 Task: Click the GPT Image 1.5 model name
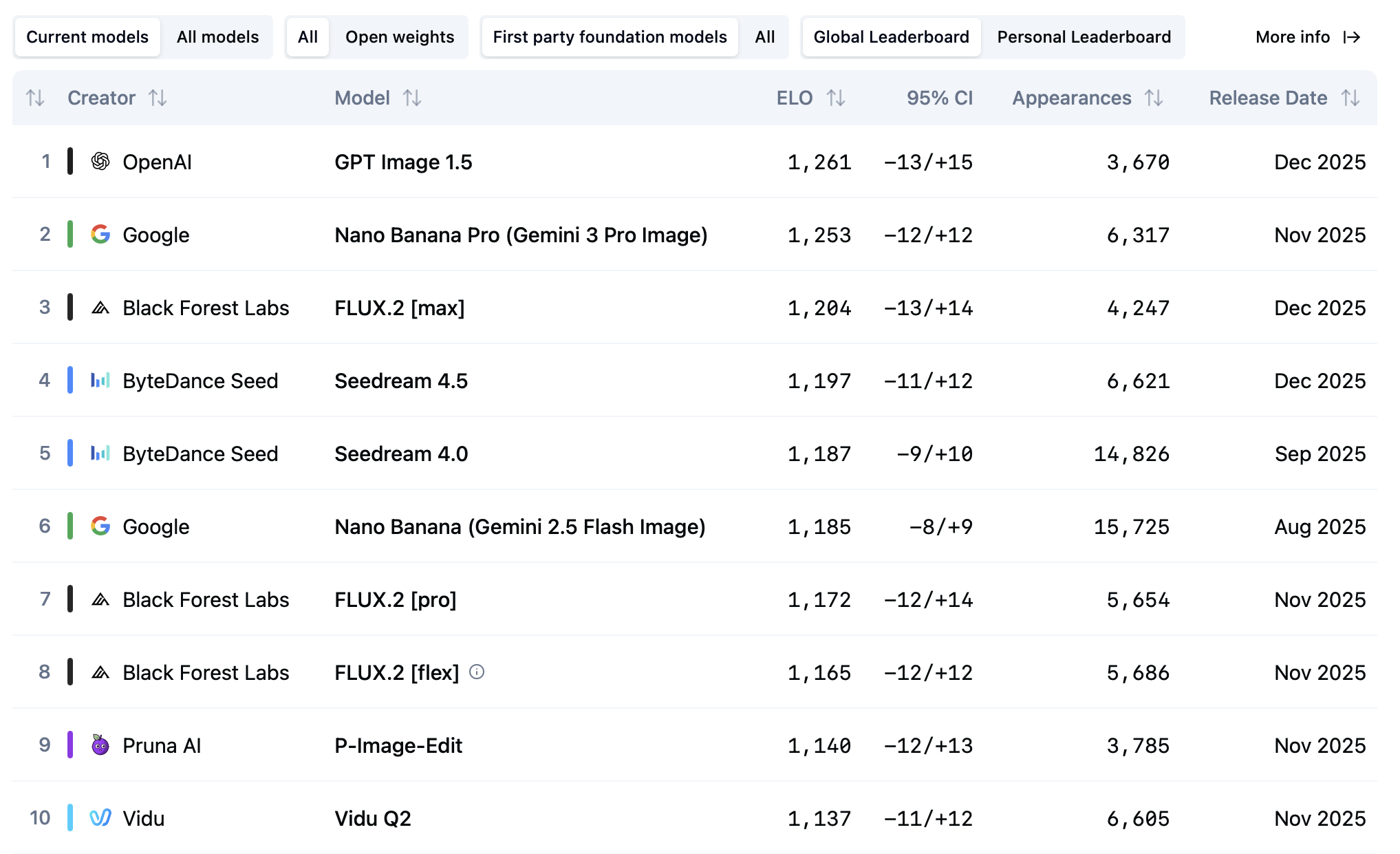(403, 162)
